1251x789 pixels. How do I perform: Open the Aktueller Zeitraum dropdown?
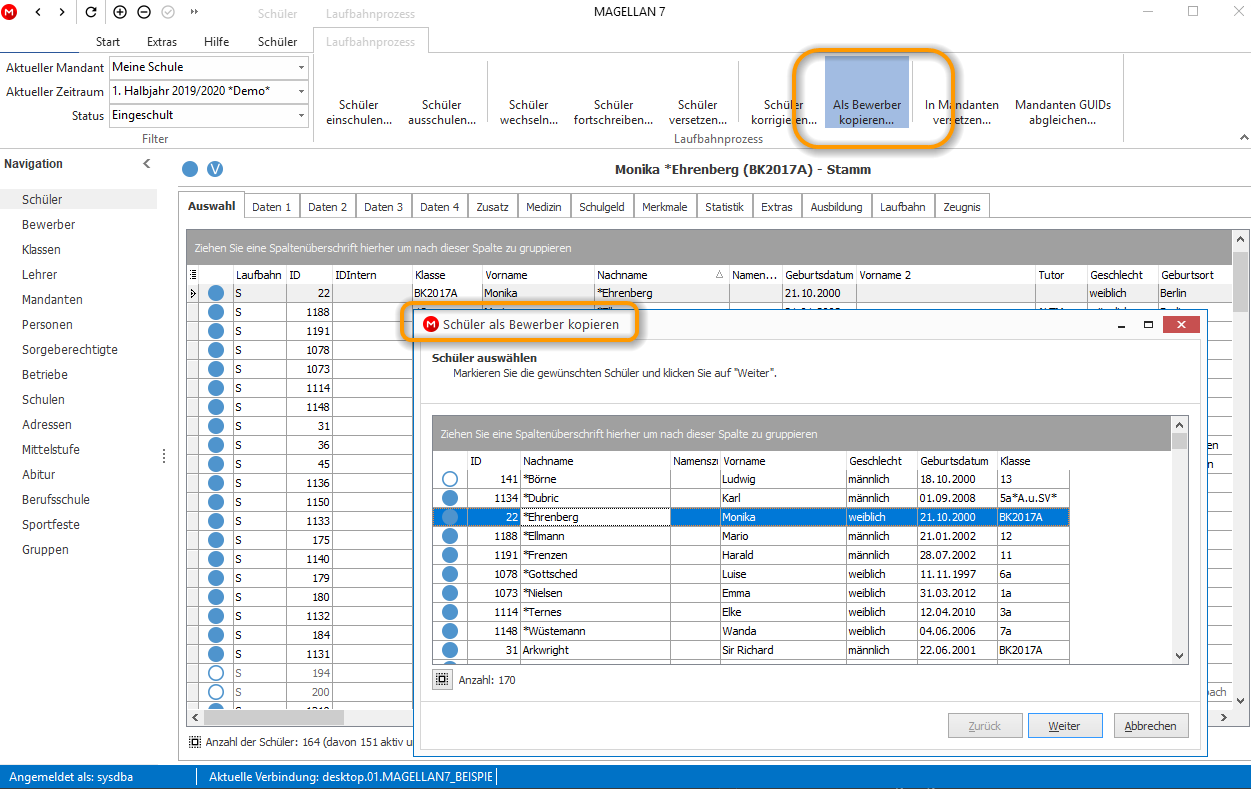pyautogui.click(x=301, y=91)
